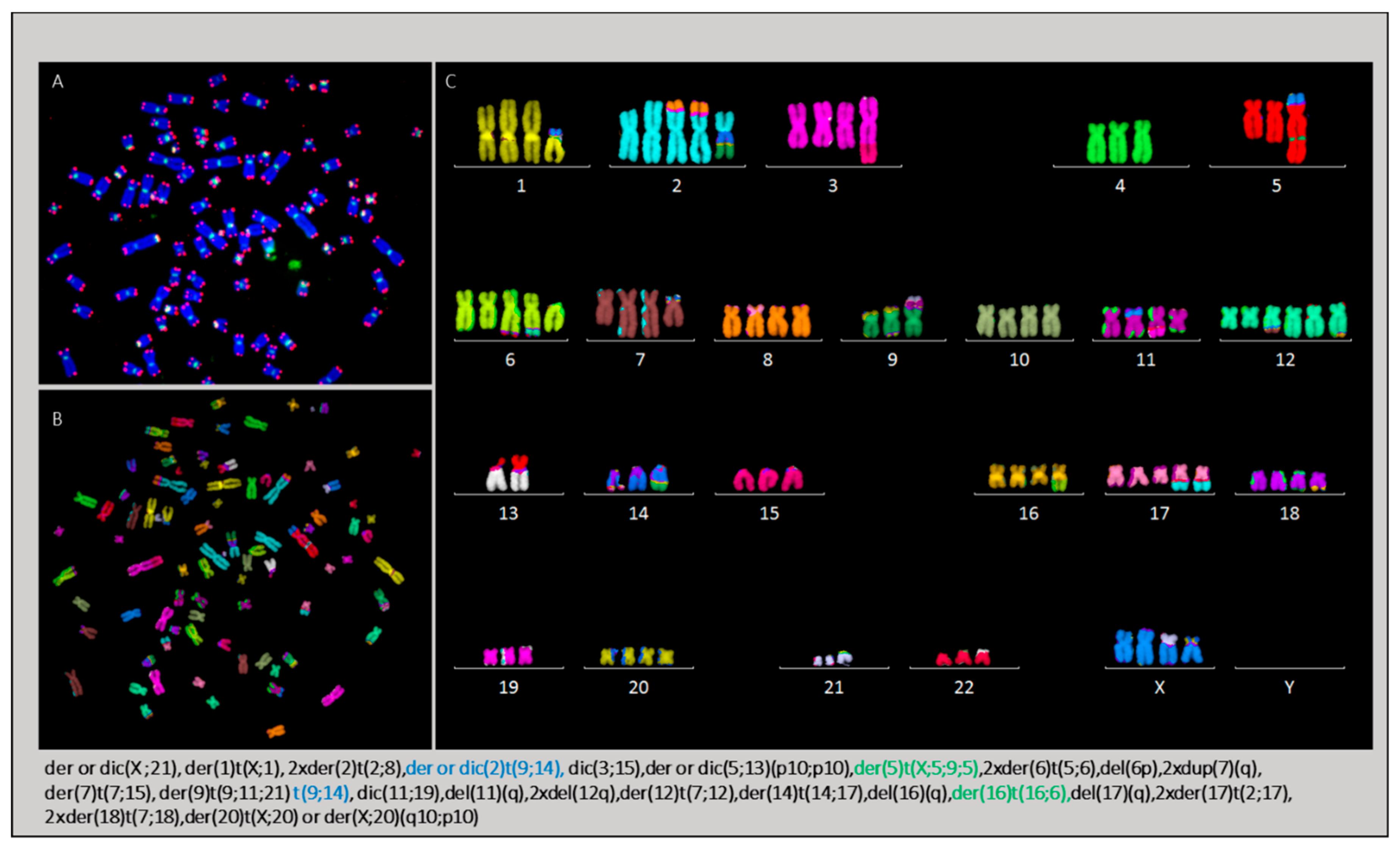Click the panel B label
Image resolution: width=1400 pixels, height=850 pixels.
(x=58, y=419)
